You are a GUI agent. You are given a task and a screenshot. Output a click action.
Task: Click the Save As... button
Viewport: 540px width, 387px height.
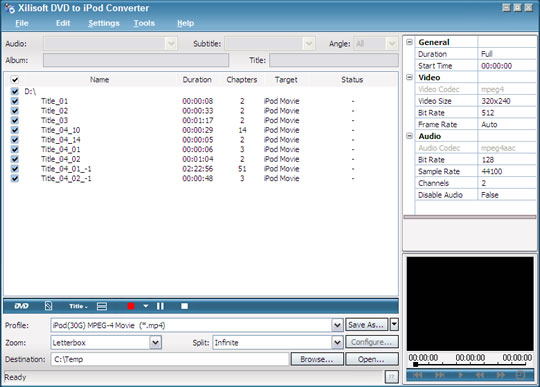pyautogui.click(x=366, y=325)
